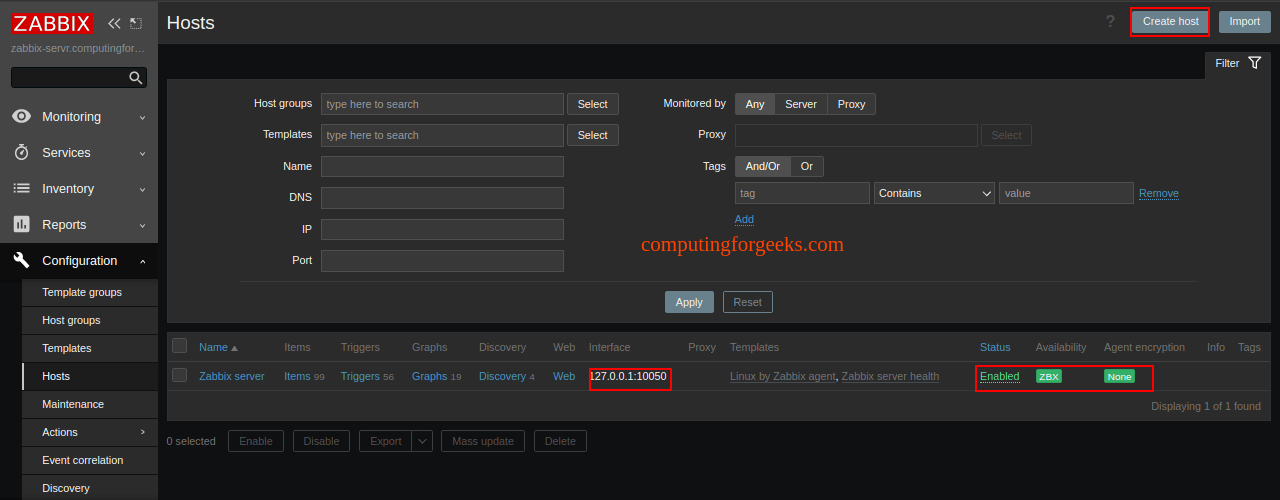
Task: Click the green None encryption badge
Action: click(x=1119, y=377)
